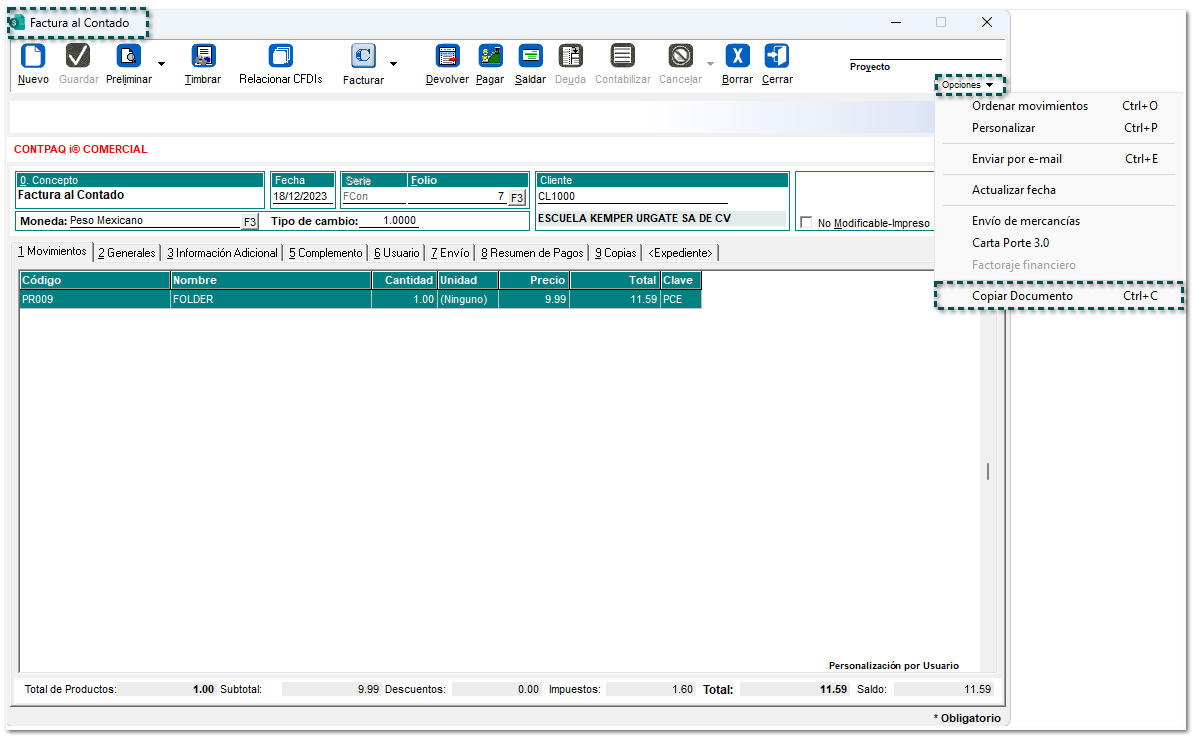Click the Devolver icon

(x=447, y=57)
